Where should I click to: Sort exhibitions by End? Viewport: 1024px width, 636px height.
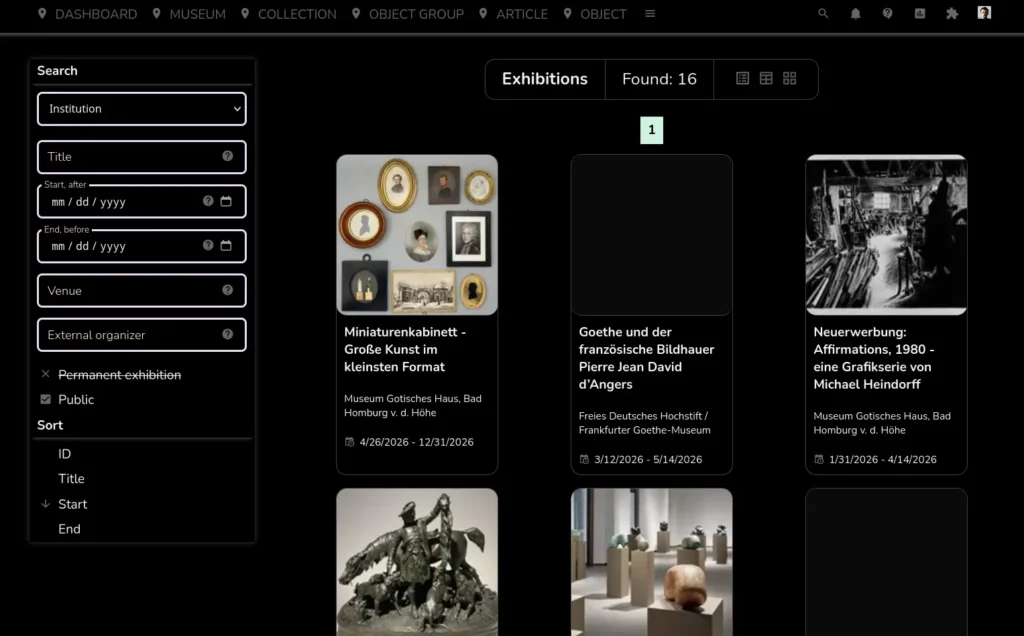click(x=69, y=529)
